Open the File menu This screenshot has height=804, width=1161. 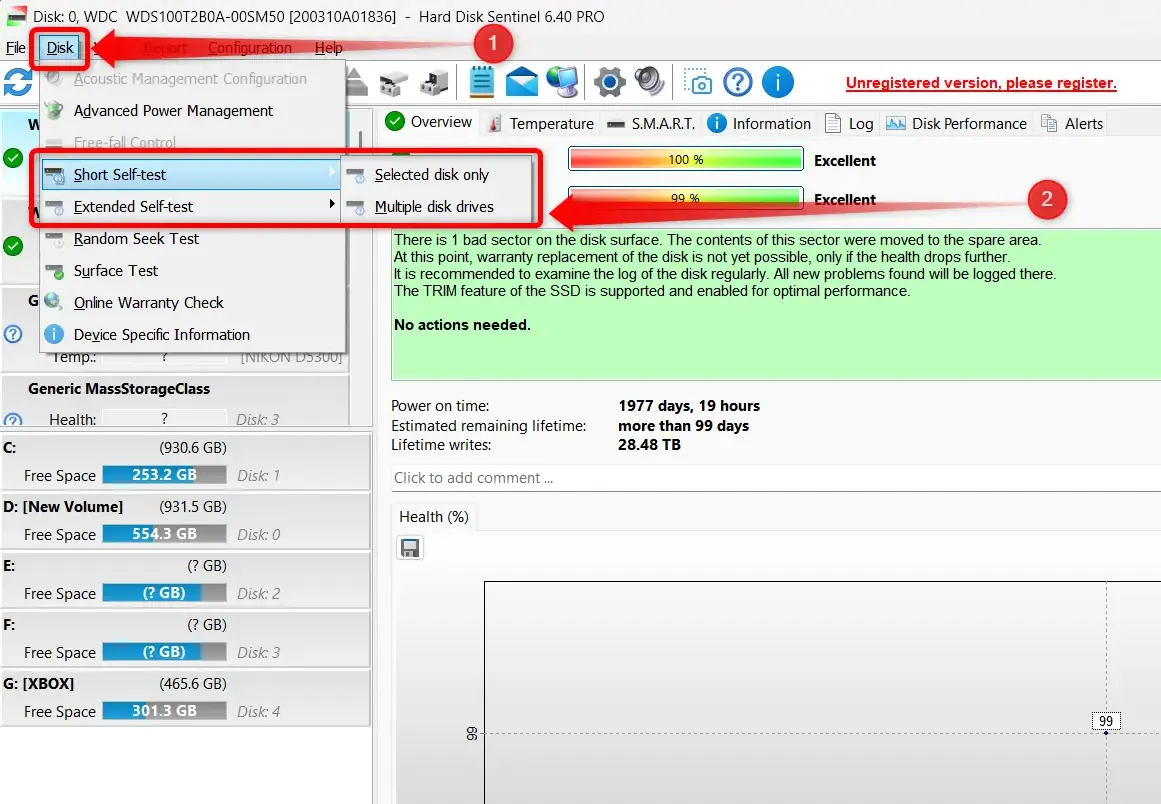(x=16, y=48)
